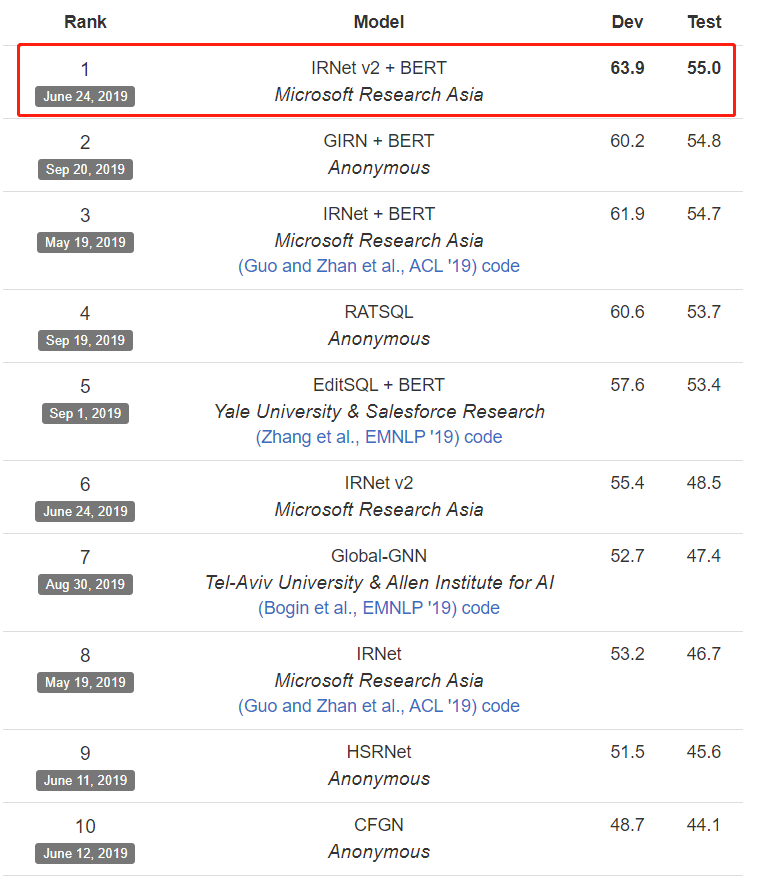Click the Sep 20, 2019 date badge
Screen dimensions: 760x880
(x=85, y=169)
